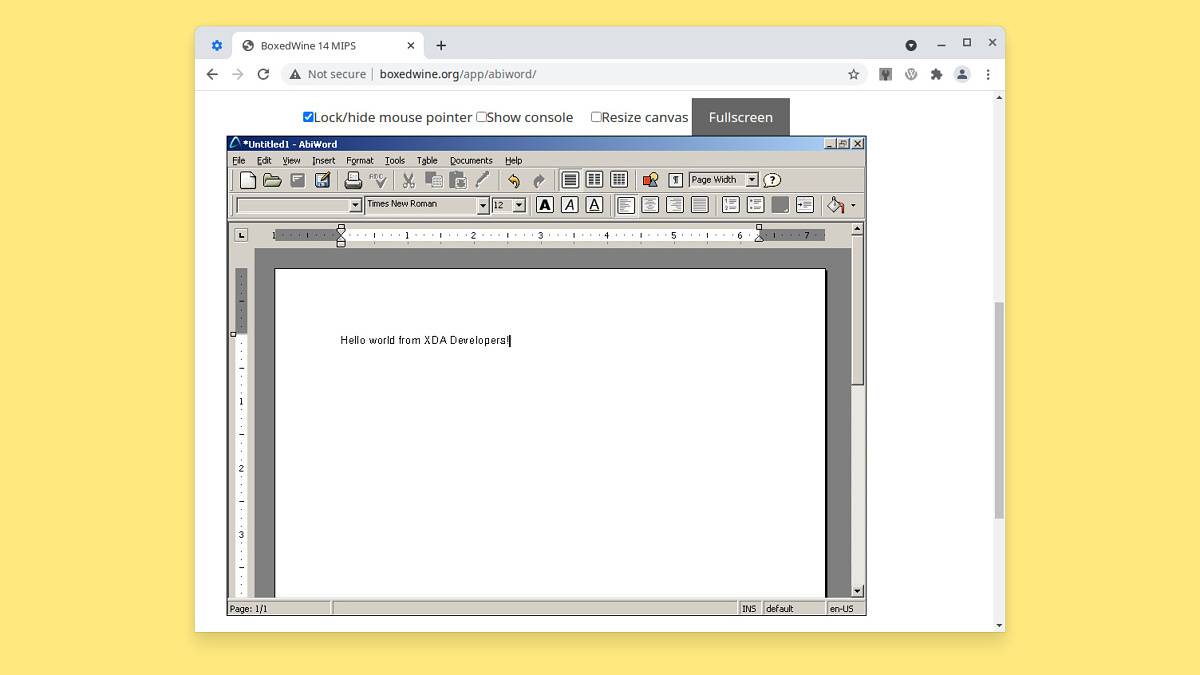Open the Page Width zoom dropdown
Screen dimensions: 1200x675
752,180
